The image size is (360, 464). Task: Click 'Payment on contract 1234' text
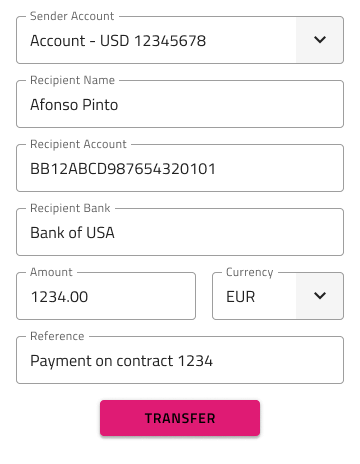pyautogui.click(x=121, y=361)
